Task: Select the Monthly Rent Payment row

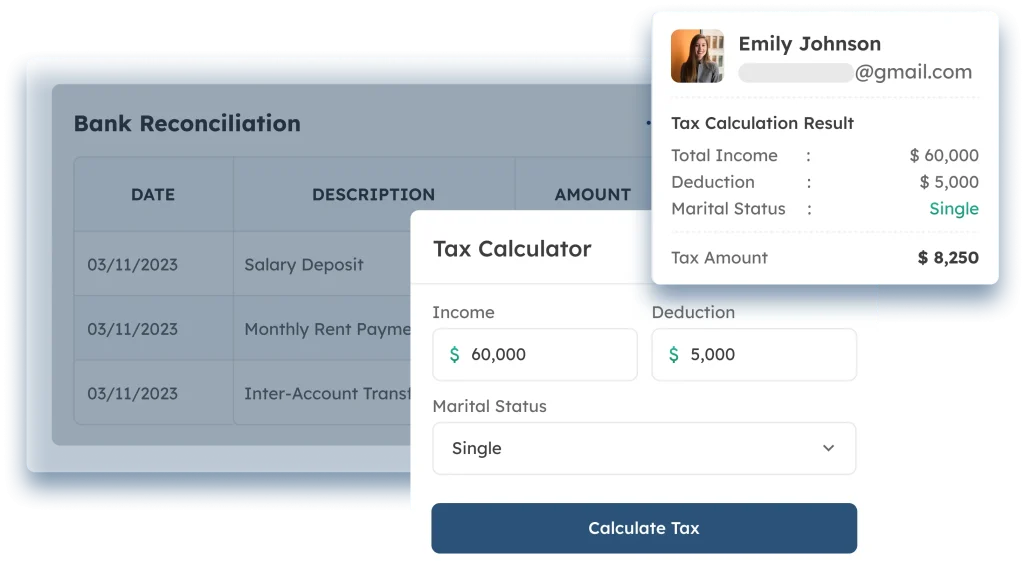Action: click(243, 329)
